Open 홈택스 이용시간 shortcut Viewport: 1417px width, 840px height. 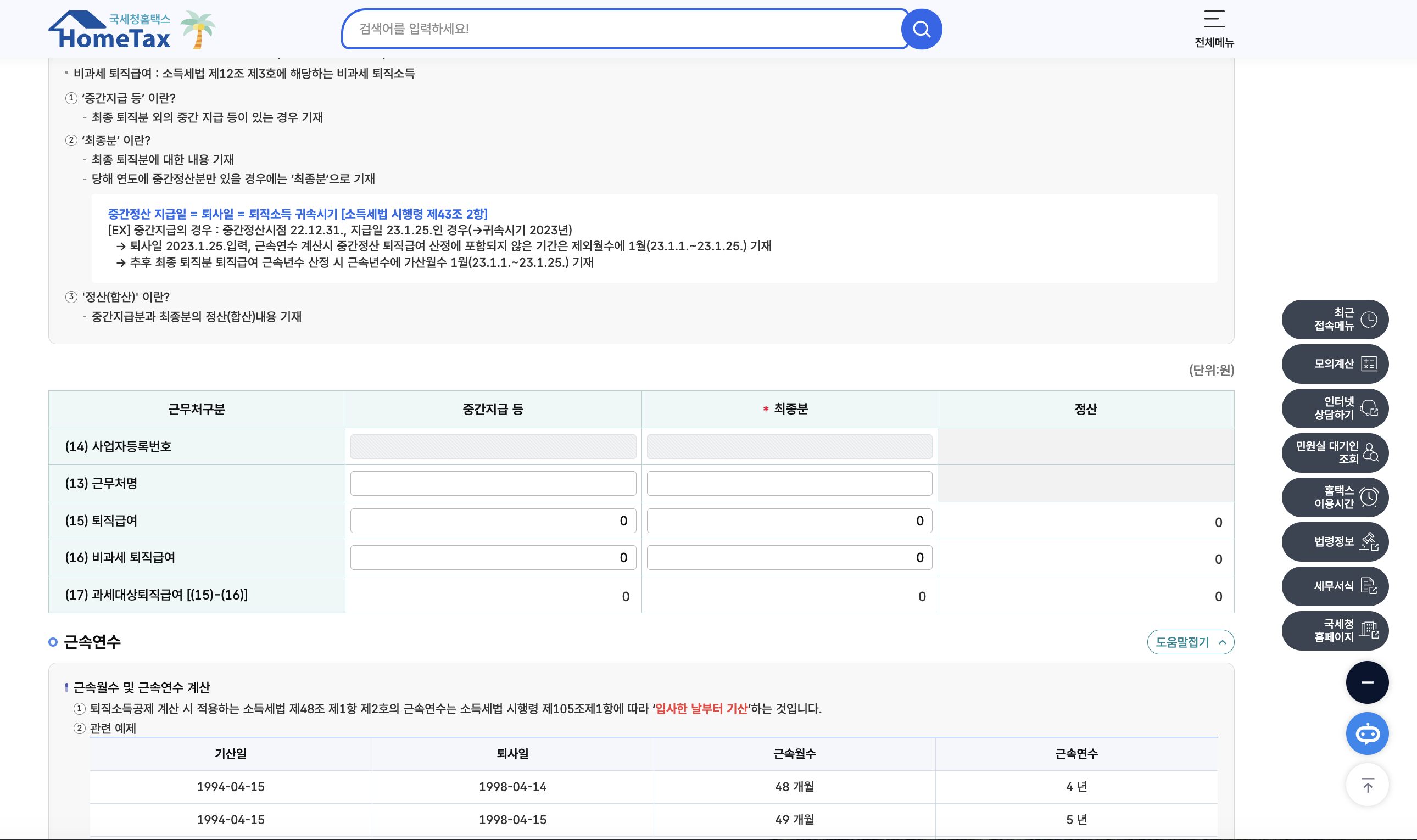pos(1335,497)
